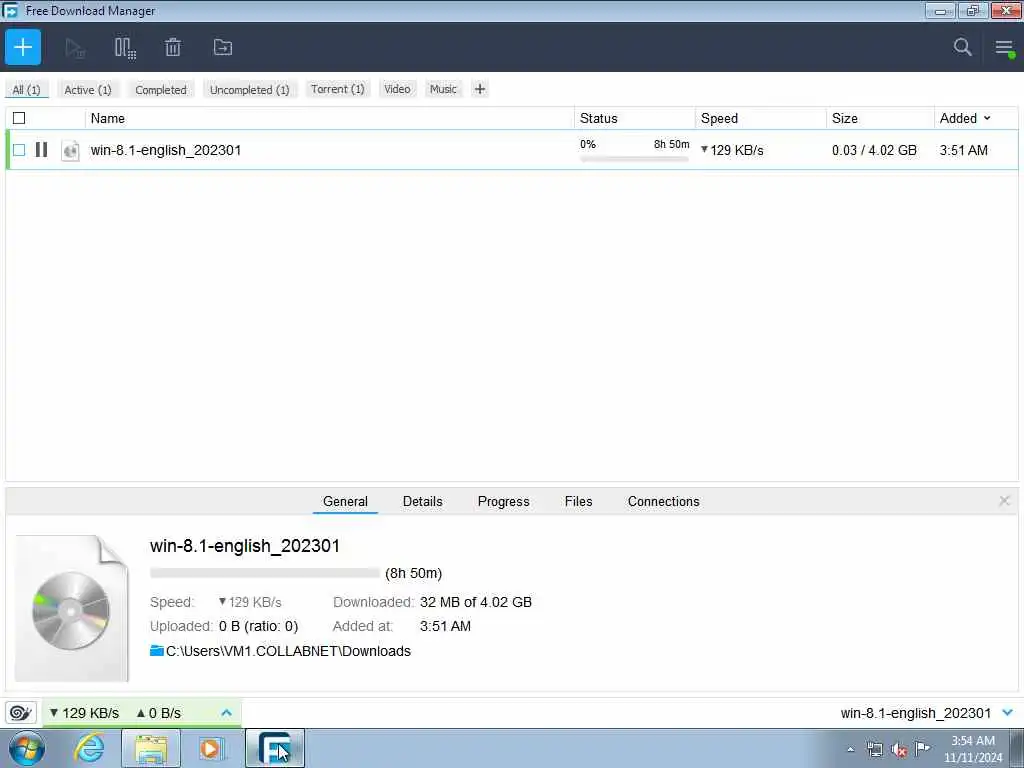Click the download speed 129 KB/s in status bar
The image size is (1024, 768).
pos(84,712)
